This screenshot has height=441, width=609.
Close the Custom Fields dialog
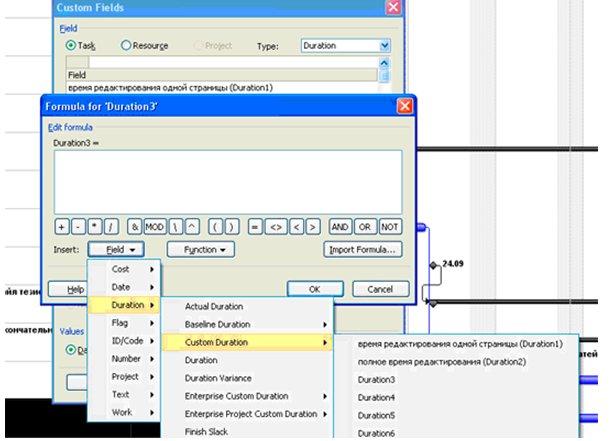[x=393, y=7]
